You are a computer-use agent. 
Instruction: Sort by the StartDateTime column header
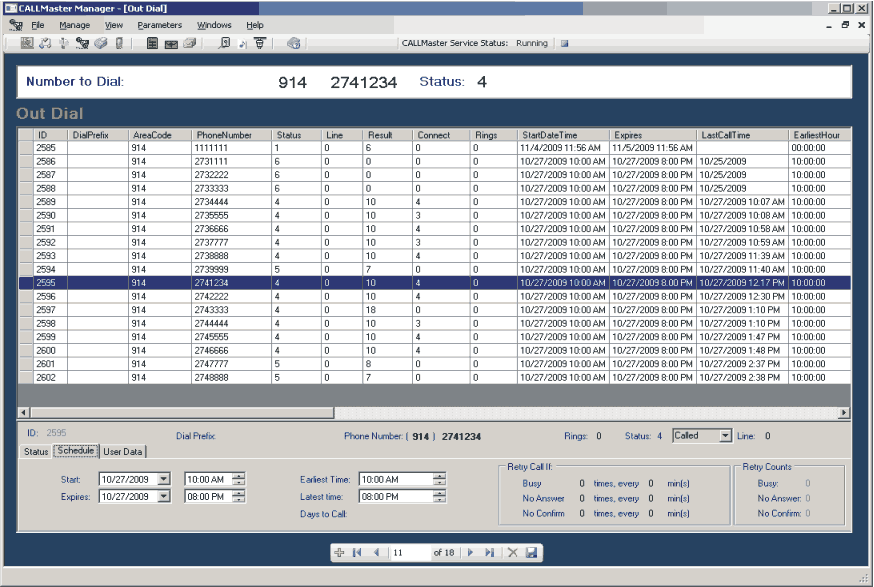(x=564, y=135)
